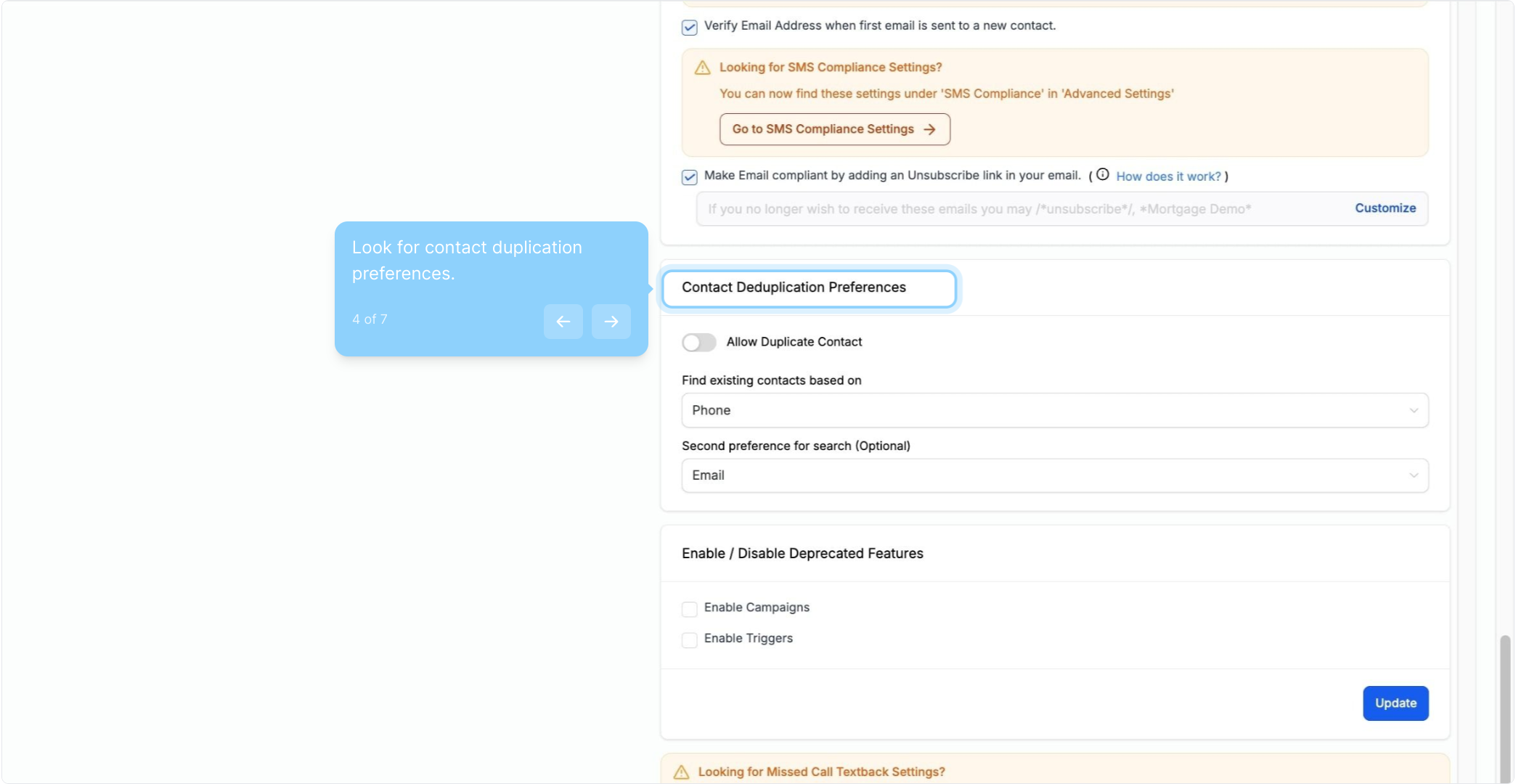This screenshot has width=1516, height=784.
Task: Uncheck Verify Email Address checkbox
Action: coord(689,28)
